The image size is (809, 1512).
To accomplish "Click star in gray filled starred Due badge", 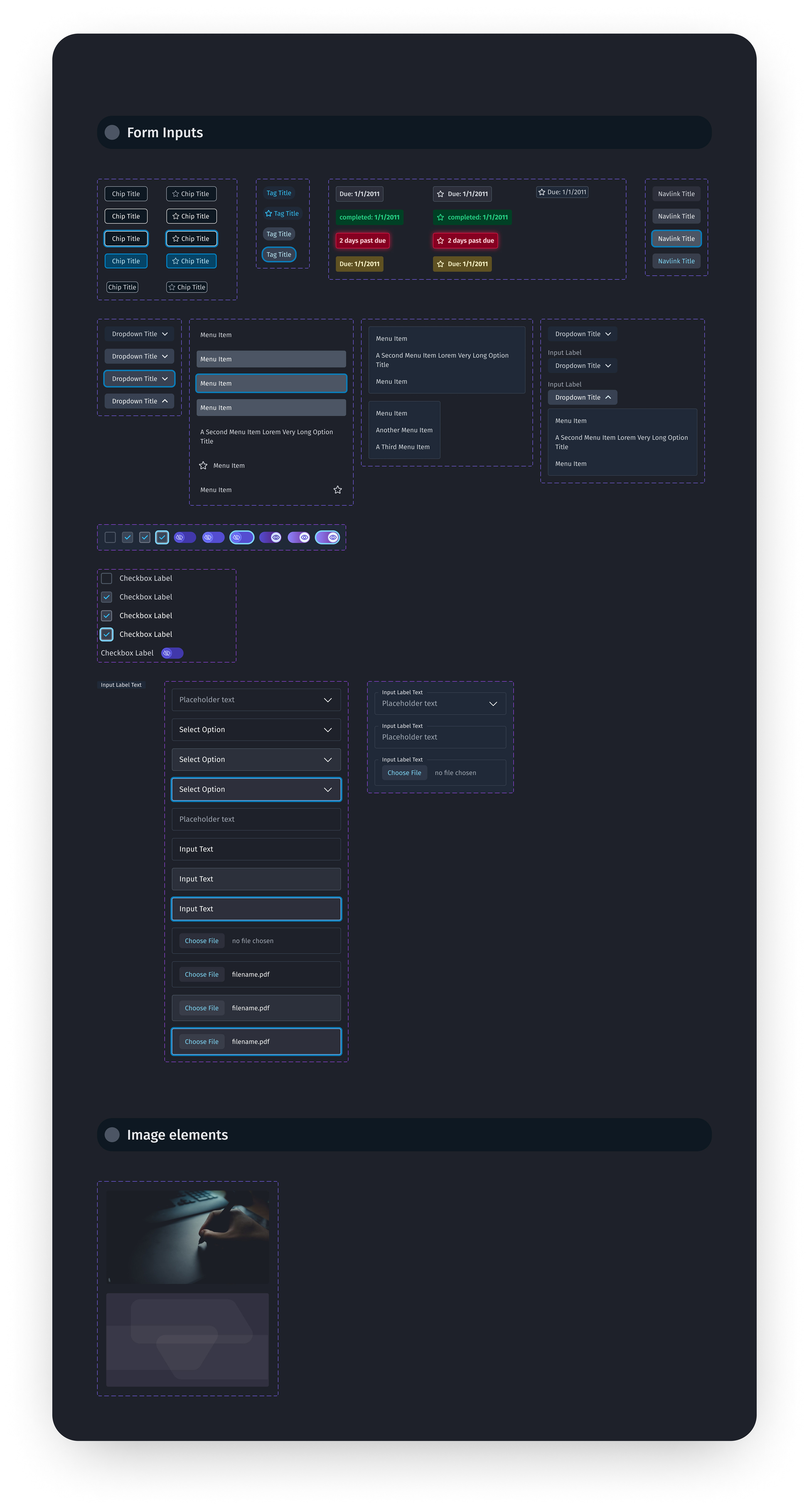I will click(440, 194).
